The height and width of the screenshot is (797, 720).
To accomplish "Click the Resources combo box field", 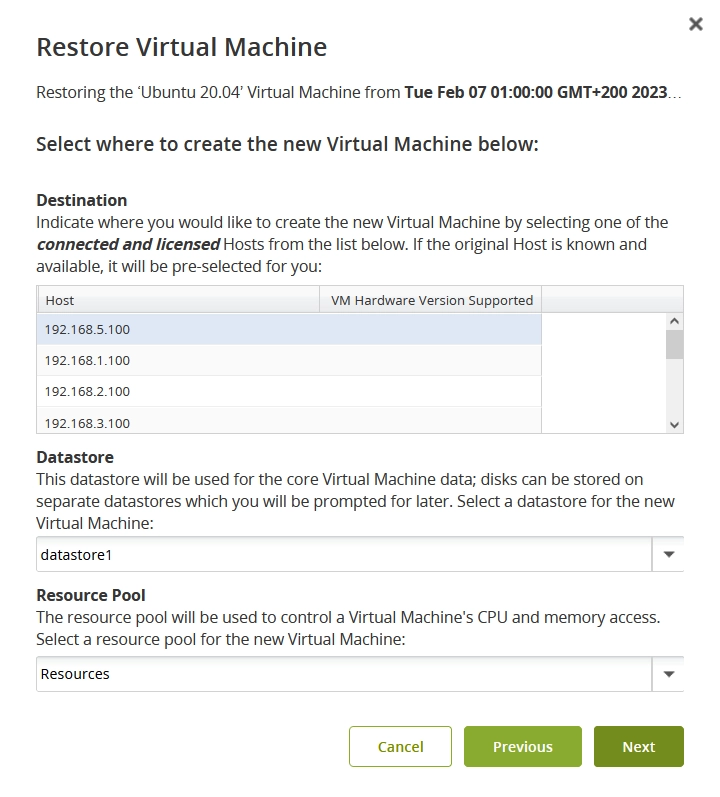I will click(x=344, y=674).
